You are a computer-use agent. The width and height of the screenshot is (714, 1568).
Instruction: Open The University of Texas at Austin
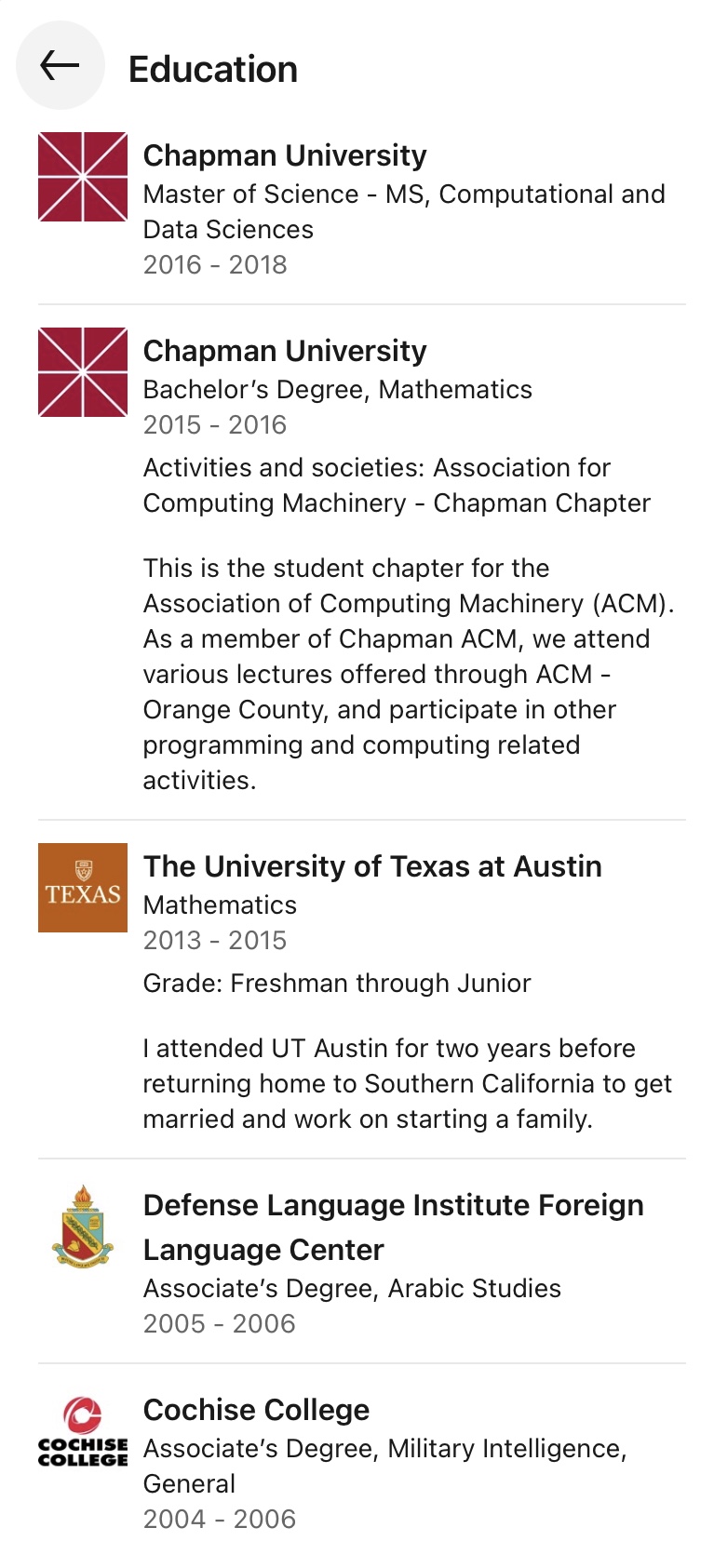click(372, 866)
